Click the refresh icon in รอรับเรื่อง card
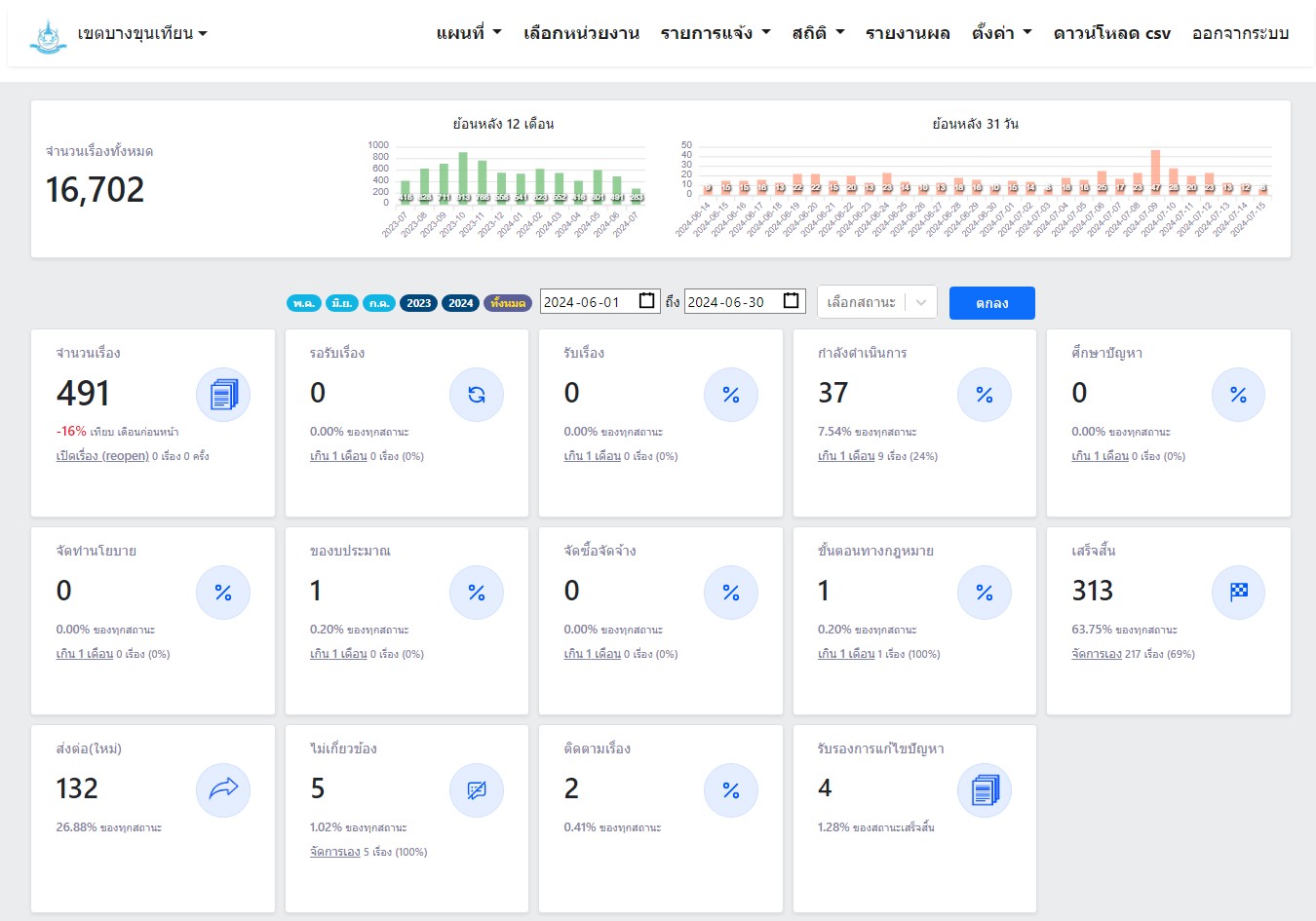The height and width of the screenshot is (921, 1316). point(477,395)
